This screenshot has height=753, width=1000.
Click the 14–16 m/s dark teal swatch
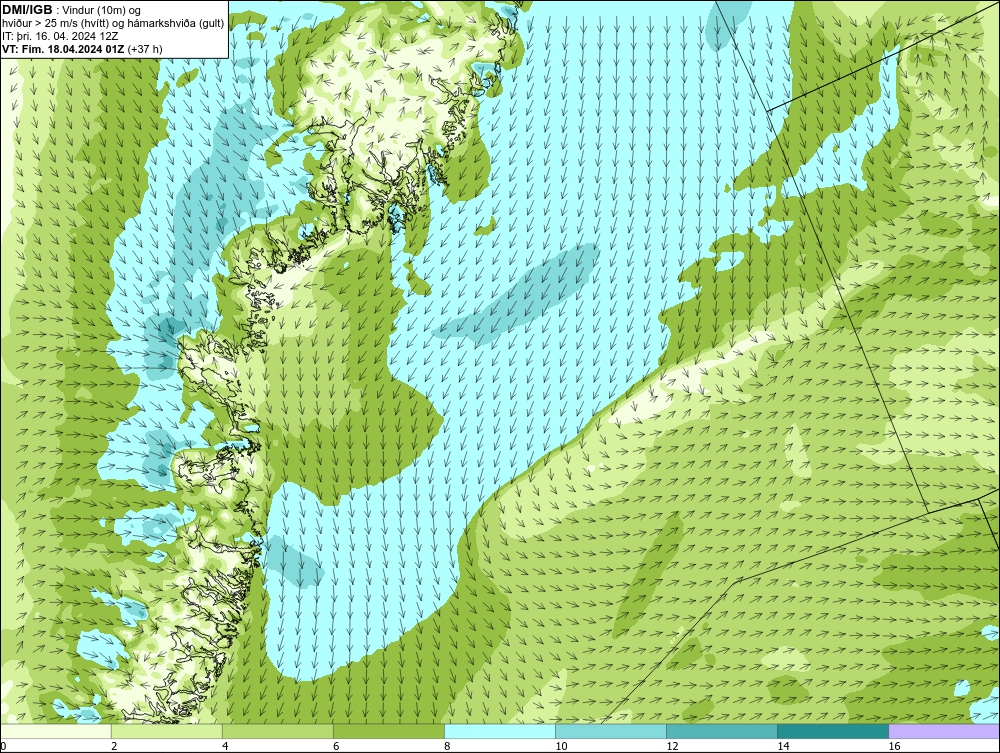click(833, 731)
